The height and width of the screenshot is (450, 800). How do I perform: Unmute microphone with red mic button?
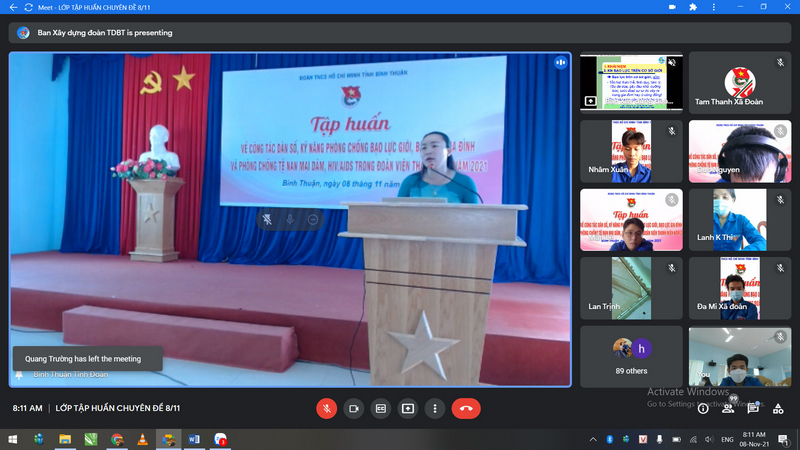tap(326, 408)
